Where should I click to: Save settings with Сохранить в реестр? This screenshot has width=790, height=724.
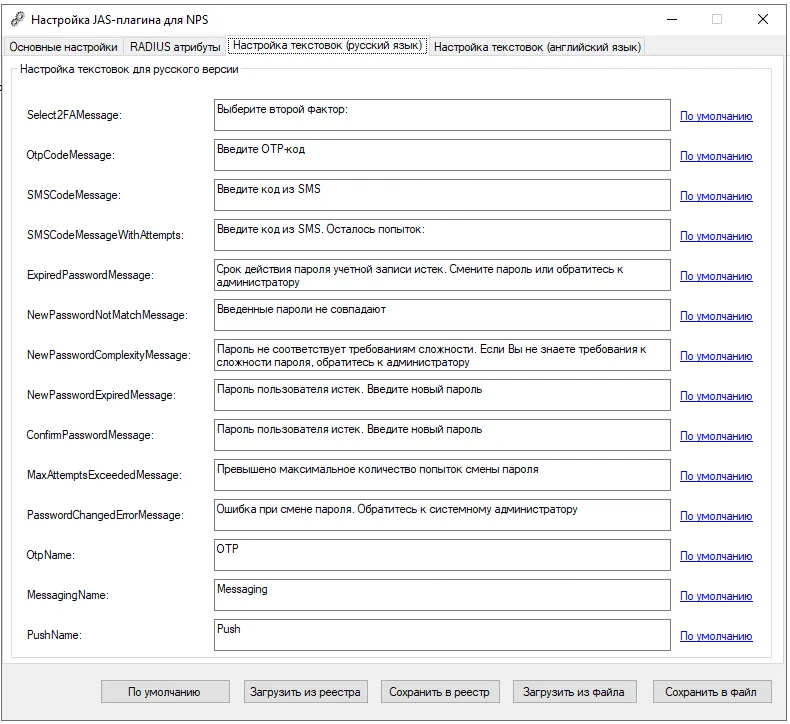[x=440, y=692]
